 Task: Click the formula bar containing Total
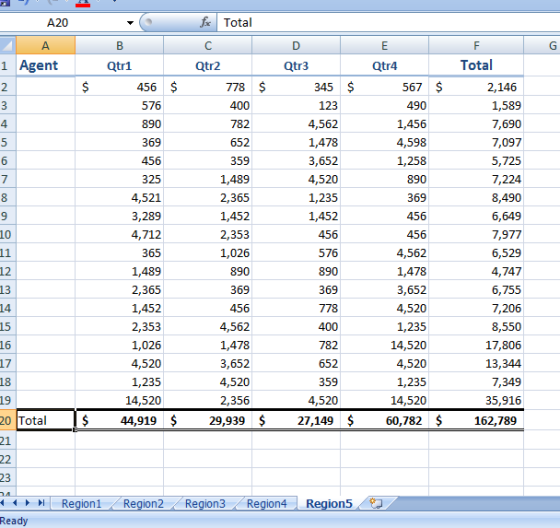pyautogui.click(x=388, y=23)
